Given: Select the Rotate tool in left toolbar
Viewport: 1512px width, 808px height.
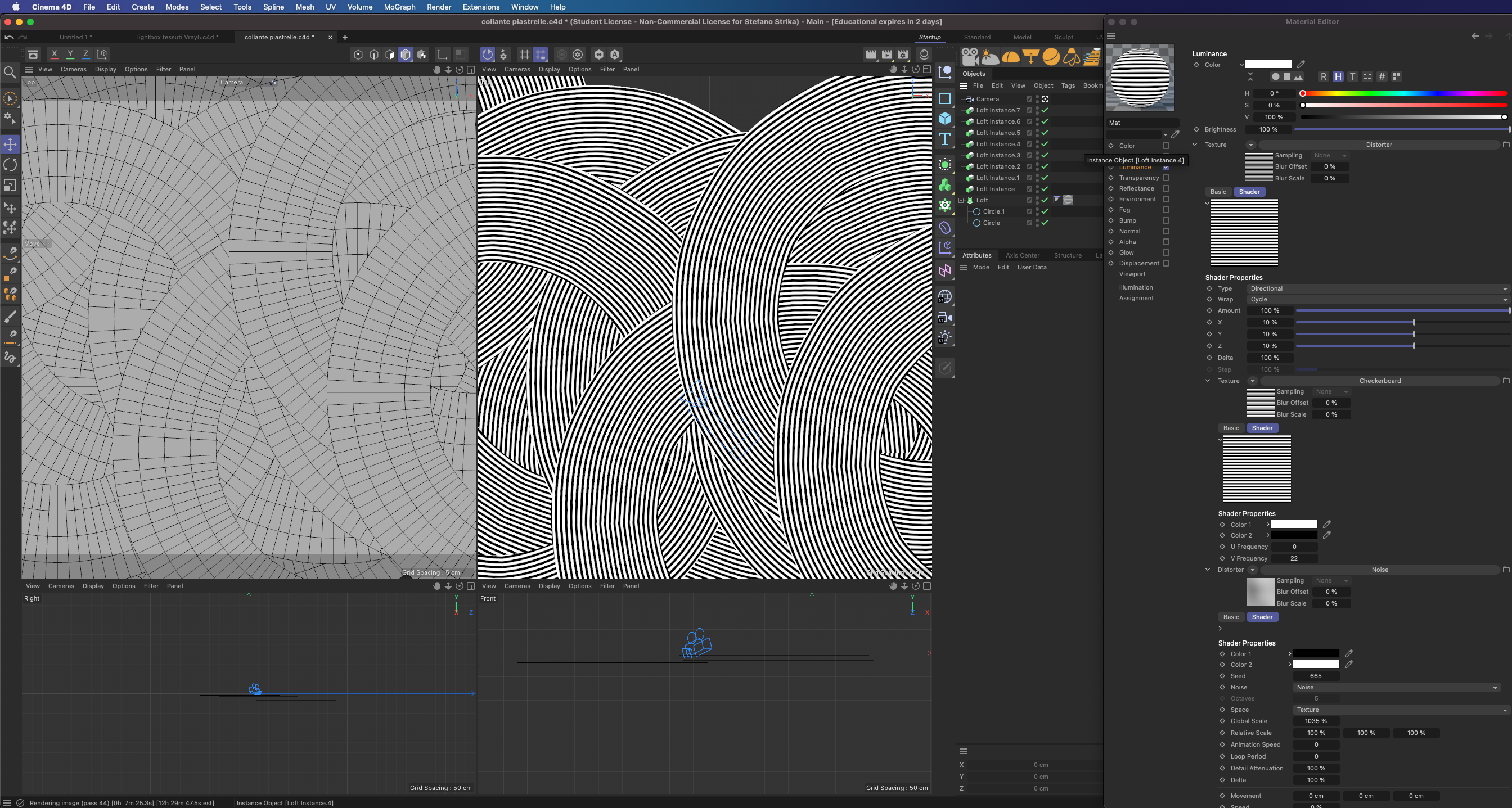Looking at the screenshot, I should click(11, 165).
